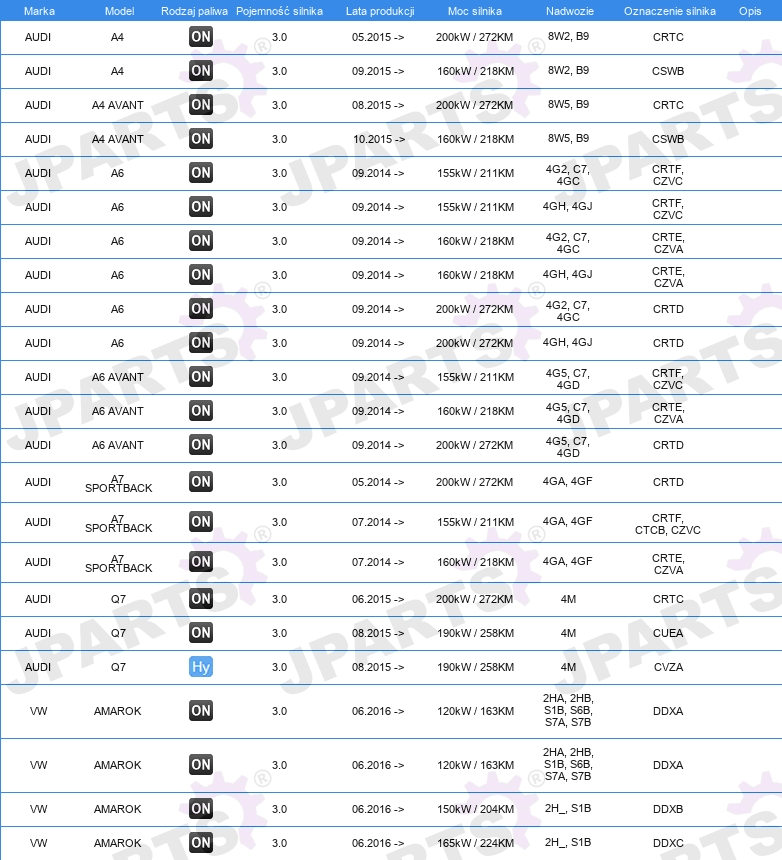This screenshot has width=782, height=860.
Task: Click ON icon in A6 155kW 4G2, C7, 4GC row
Action: point(201,173)
